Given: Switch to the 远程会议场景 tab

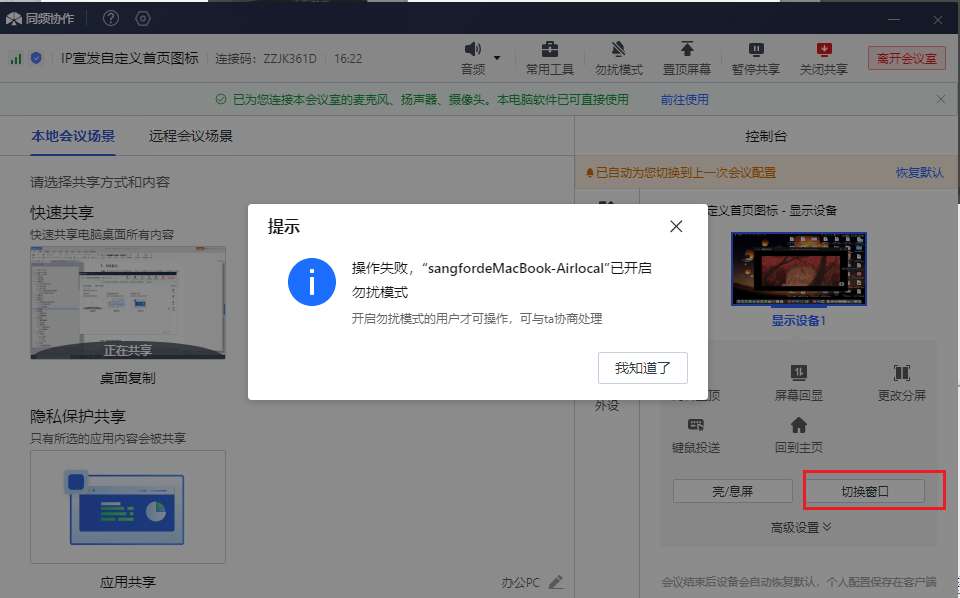Looking at the screenshot, I should click(191, 136).
